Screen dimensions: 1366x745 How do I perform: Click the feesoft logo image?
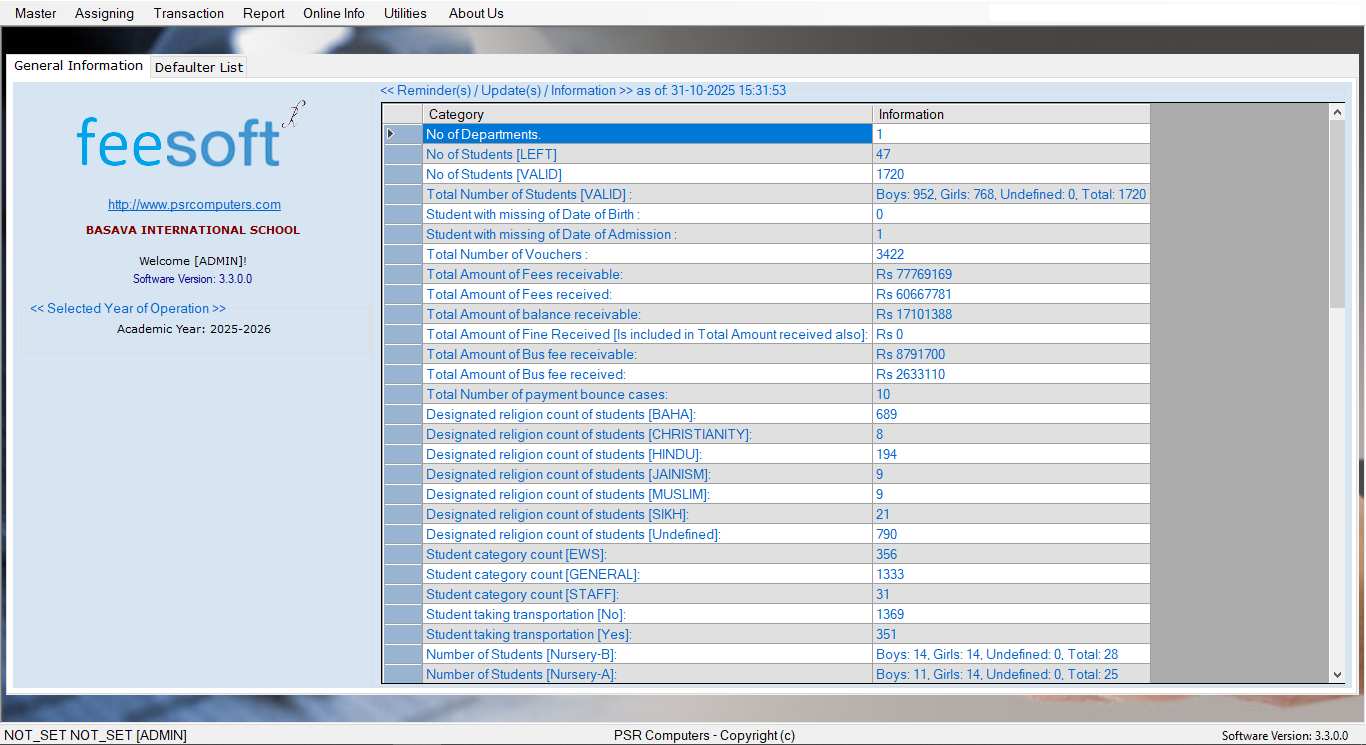pyautogui.click(x=180, y=139)
